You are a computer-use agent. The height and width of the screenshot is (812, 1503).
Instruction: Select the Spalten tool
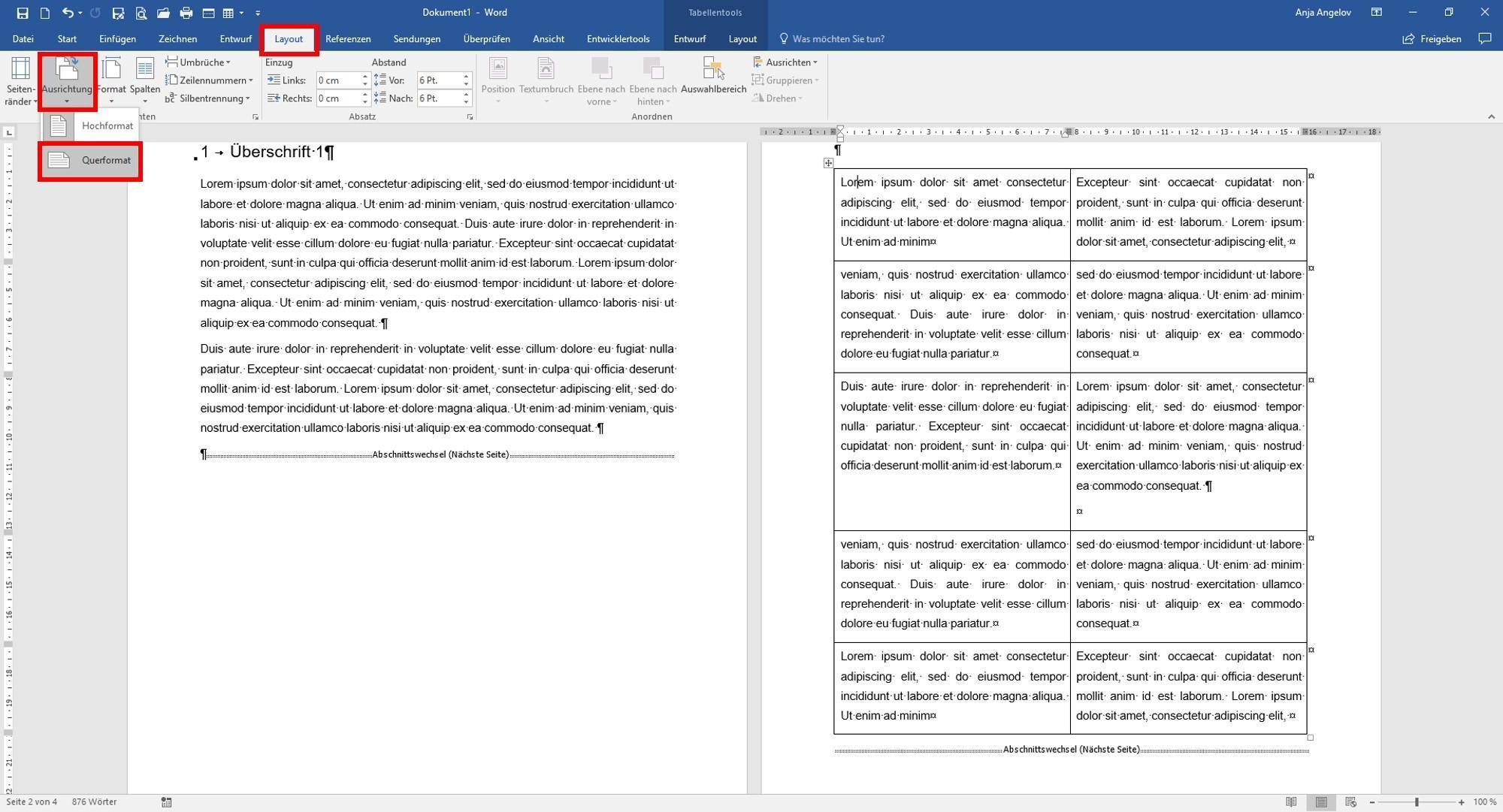coord(145,80)
